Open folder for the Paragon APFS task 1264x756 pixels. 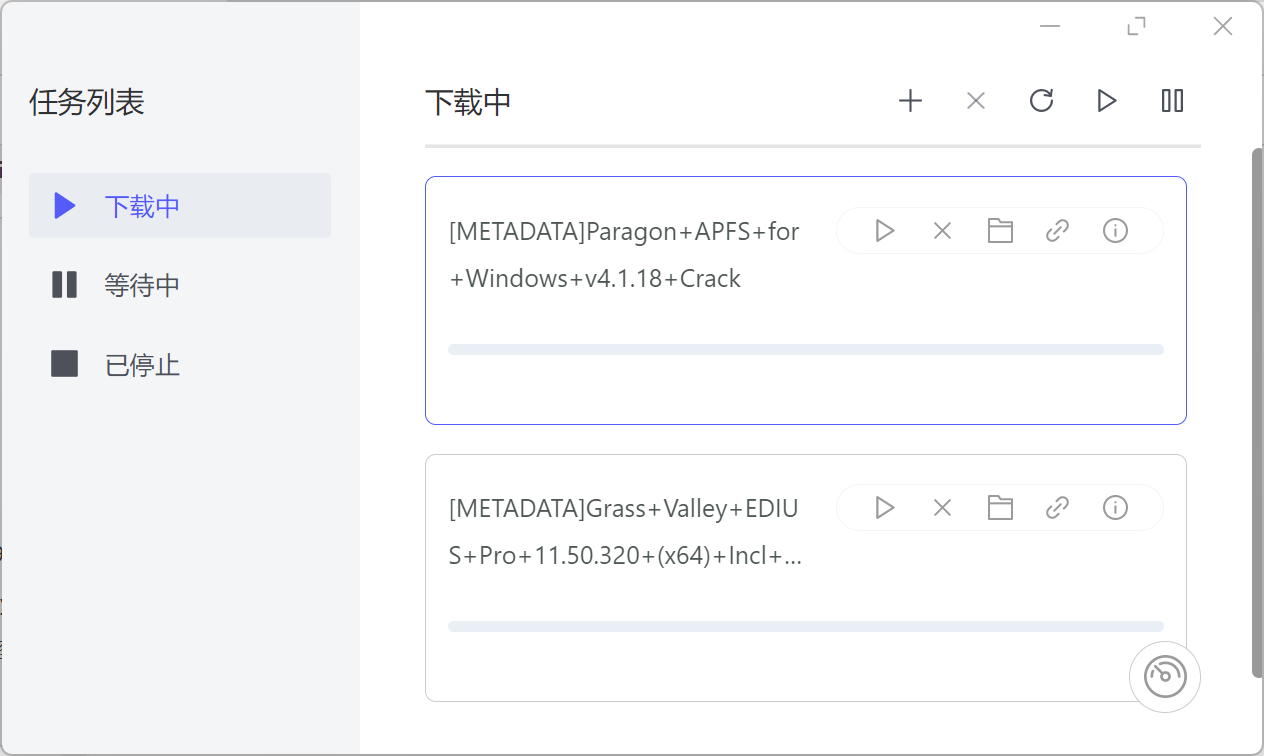(1000, 231)
